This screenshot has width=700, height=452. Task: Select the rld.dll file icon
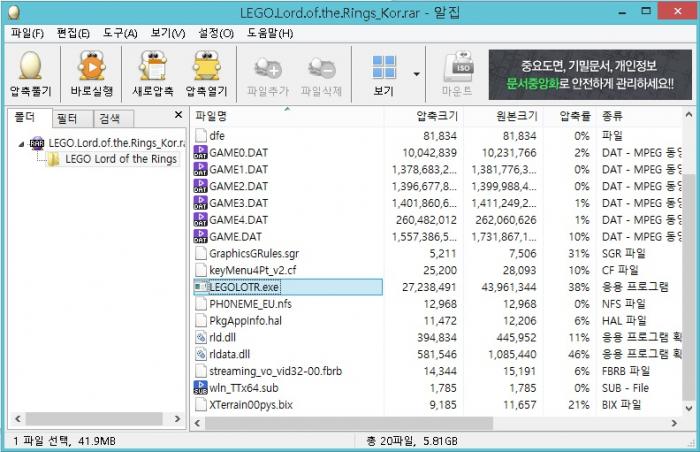click(201, 337)
